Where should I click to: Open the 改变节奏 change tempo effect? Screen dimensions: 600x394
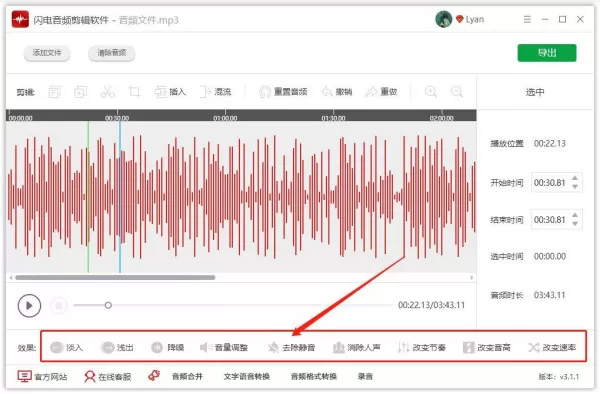422,347
